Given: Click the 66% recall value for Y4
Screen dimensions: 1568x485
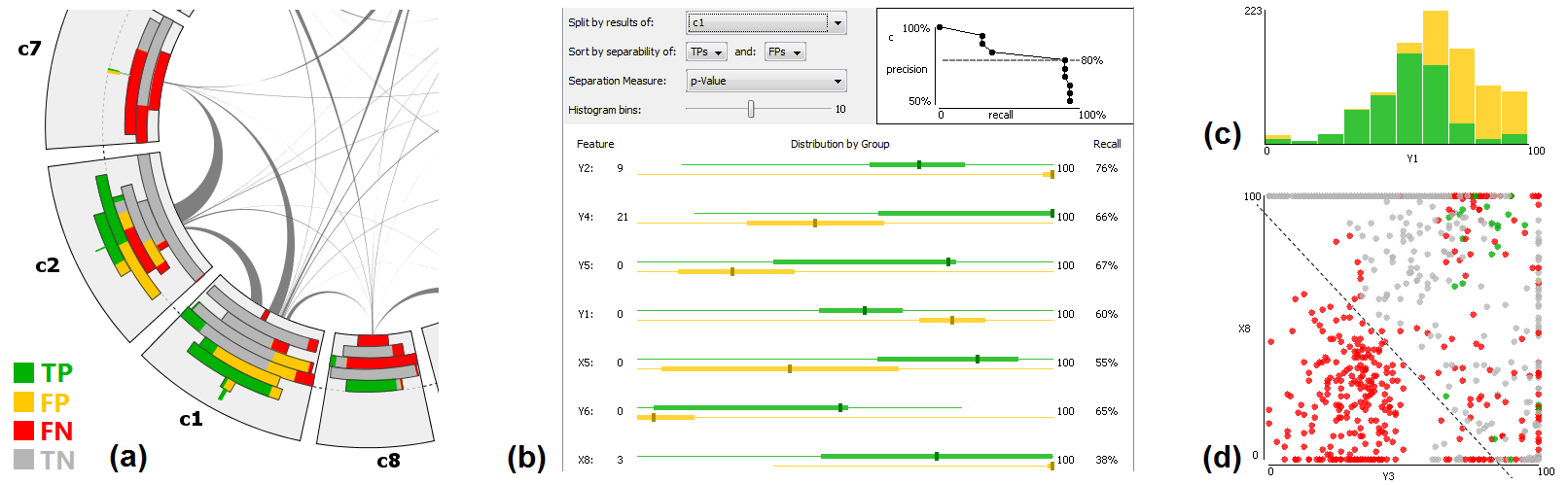Looking at the screenshot, I should (x=1106, y=217).
